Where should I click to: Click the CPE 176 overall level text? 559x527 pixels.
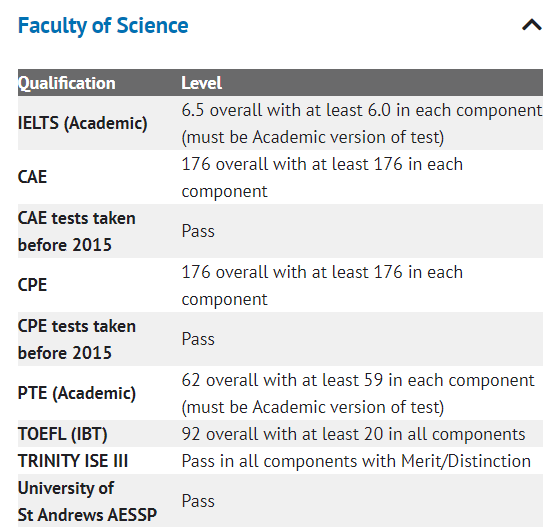coord(322,285)
